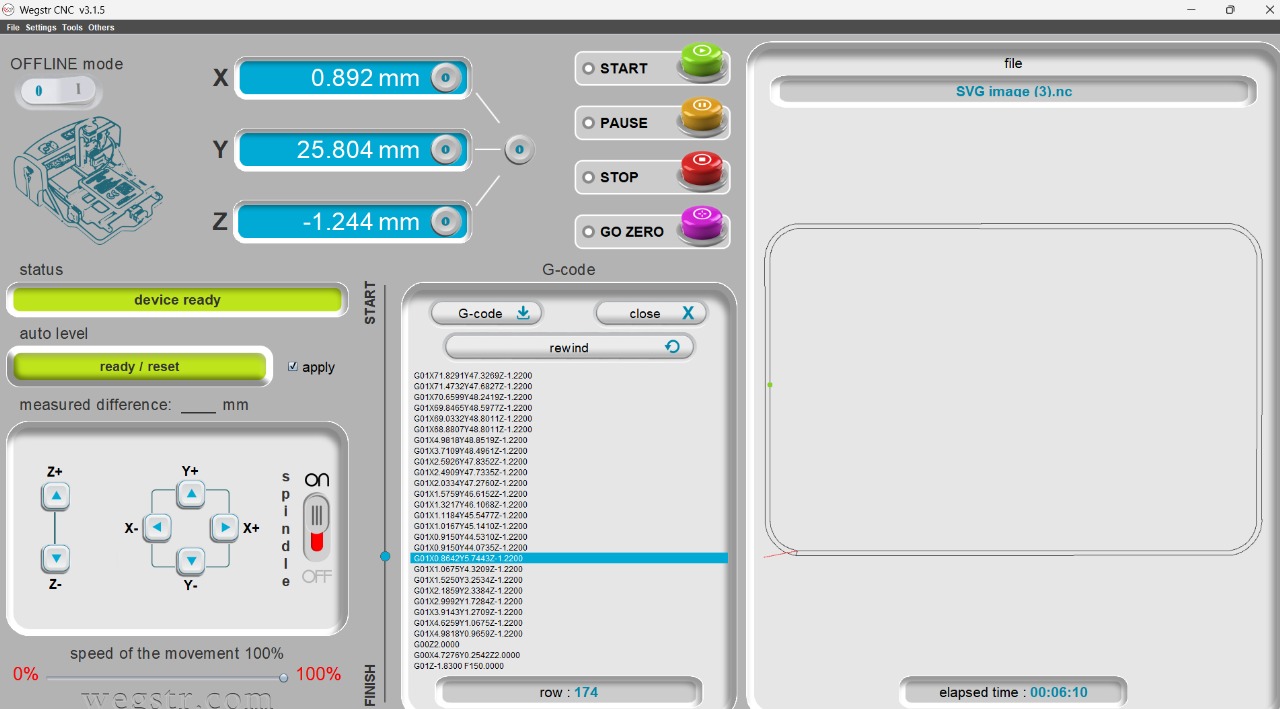Screen dimensions: 1280x709
Task: Click the Y coordinate 25.804 mm field
Action: [x=352, y=150]
